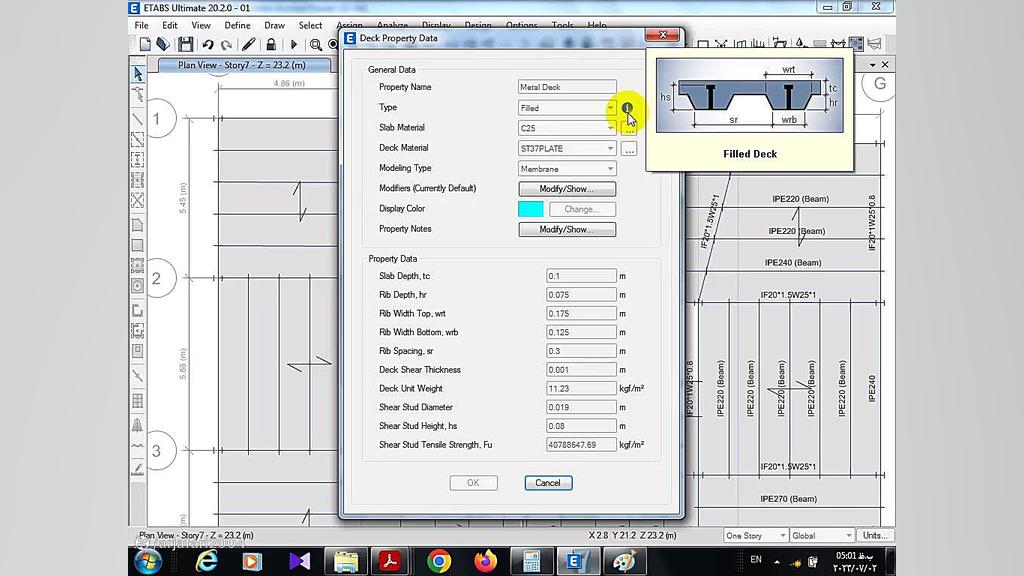This screenshot has width=1024, height=576.
Task: Open the Modeling Type Membrane dropdown
Action: 610,168
